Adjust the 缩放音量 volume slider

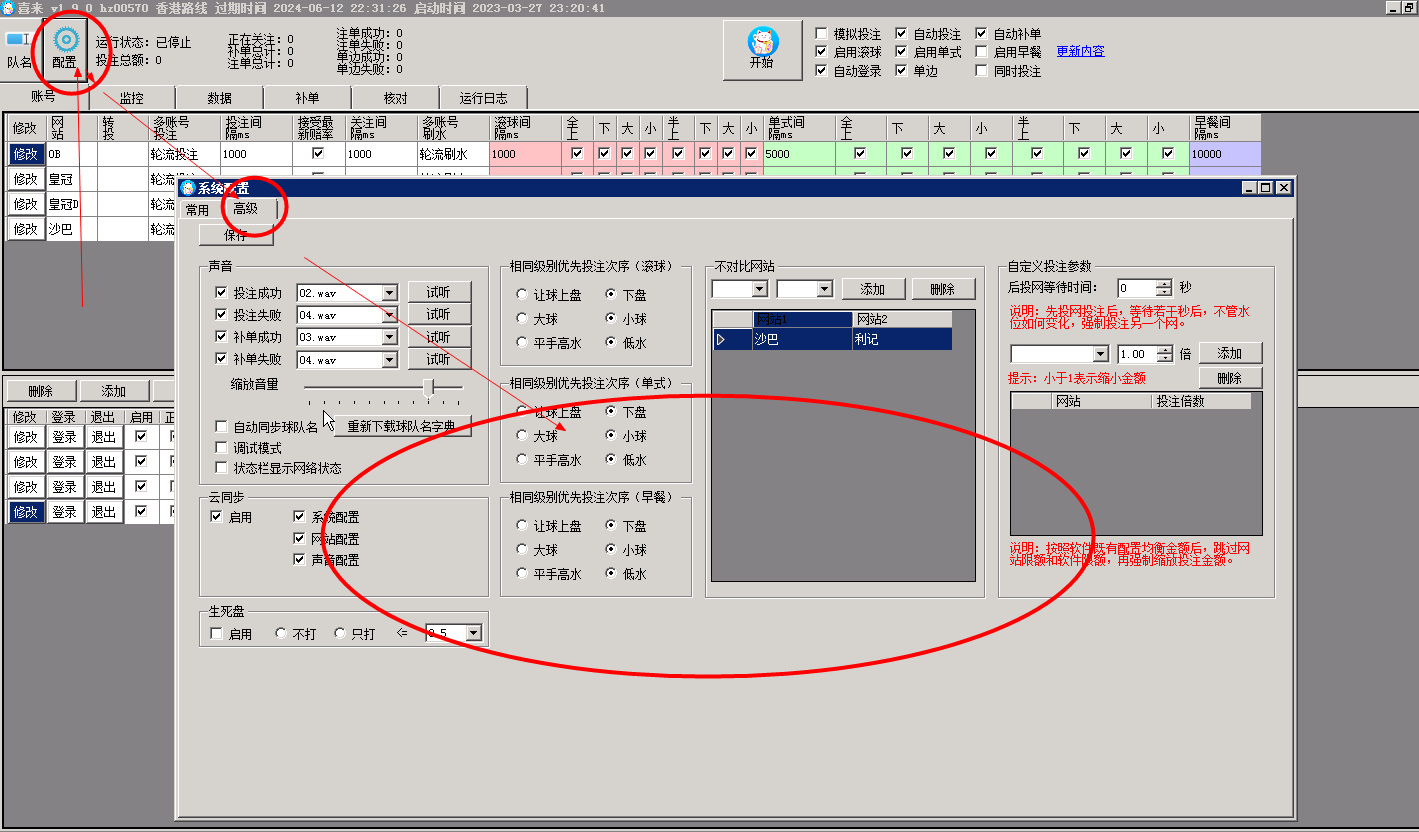point(429,386)
